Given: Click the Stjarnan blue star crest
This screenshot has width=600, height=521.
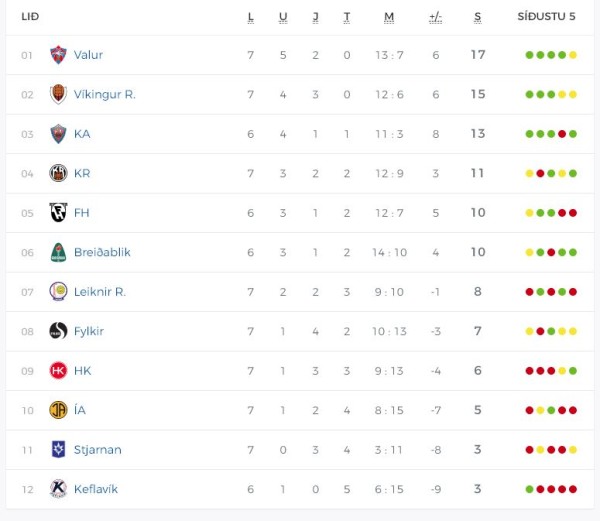Looking at the screenshot, I should click(58, 449).
